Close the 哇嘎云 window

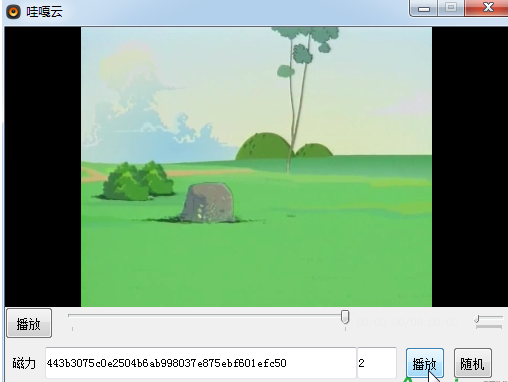click(x=488, y=7)
